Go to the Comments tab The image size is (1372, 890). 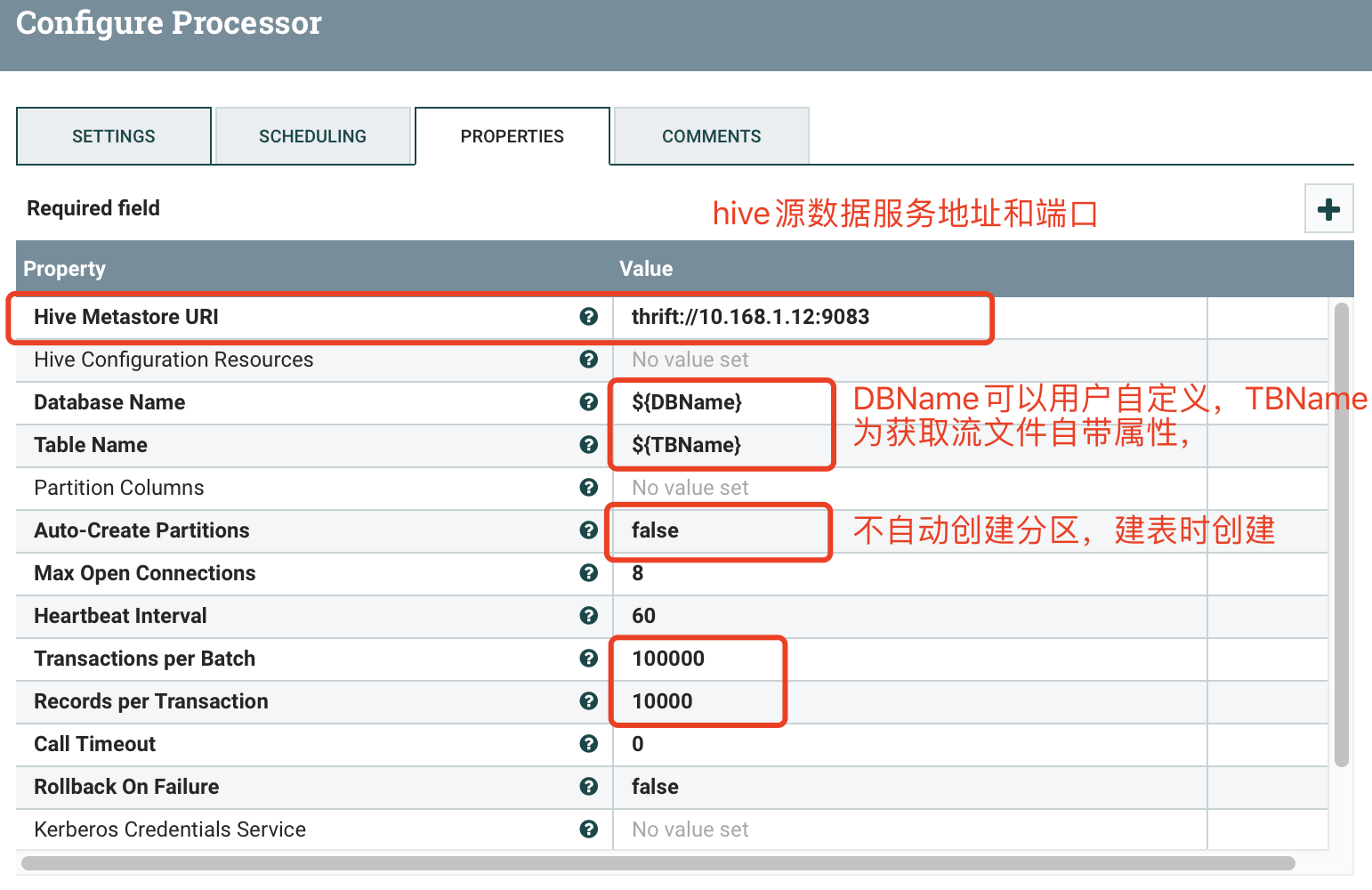[x=712, y=136]
